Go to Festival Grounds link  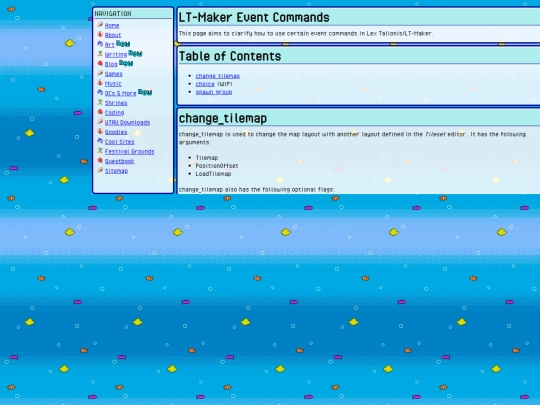coord(129,152)
